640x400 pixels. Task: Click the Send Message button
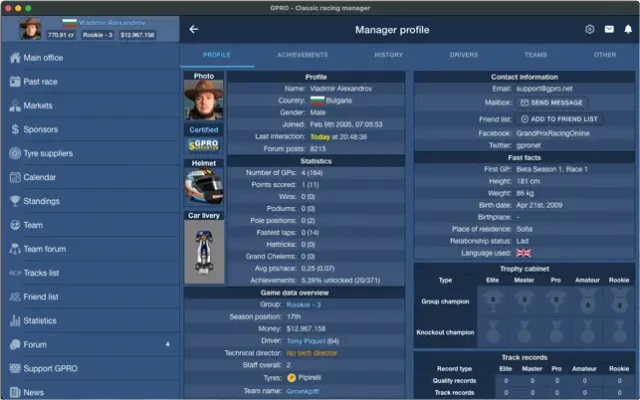(551, 102)
